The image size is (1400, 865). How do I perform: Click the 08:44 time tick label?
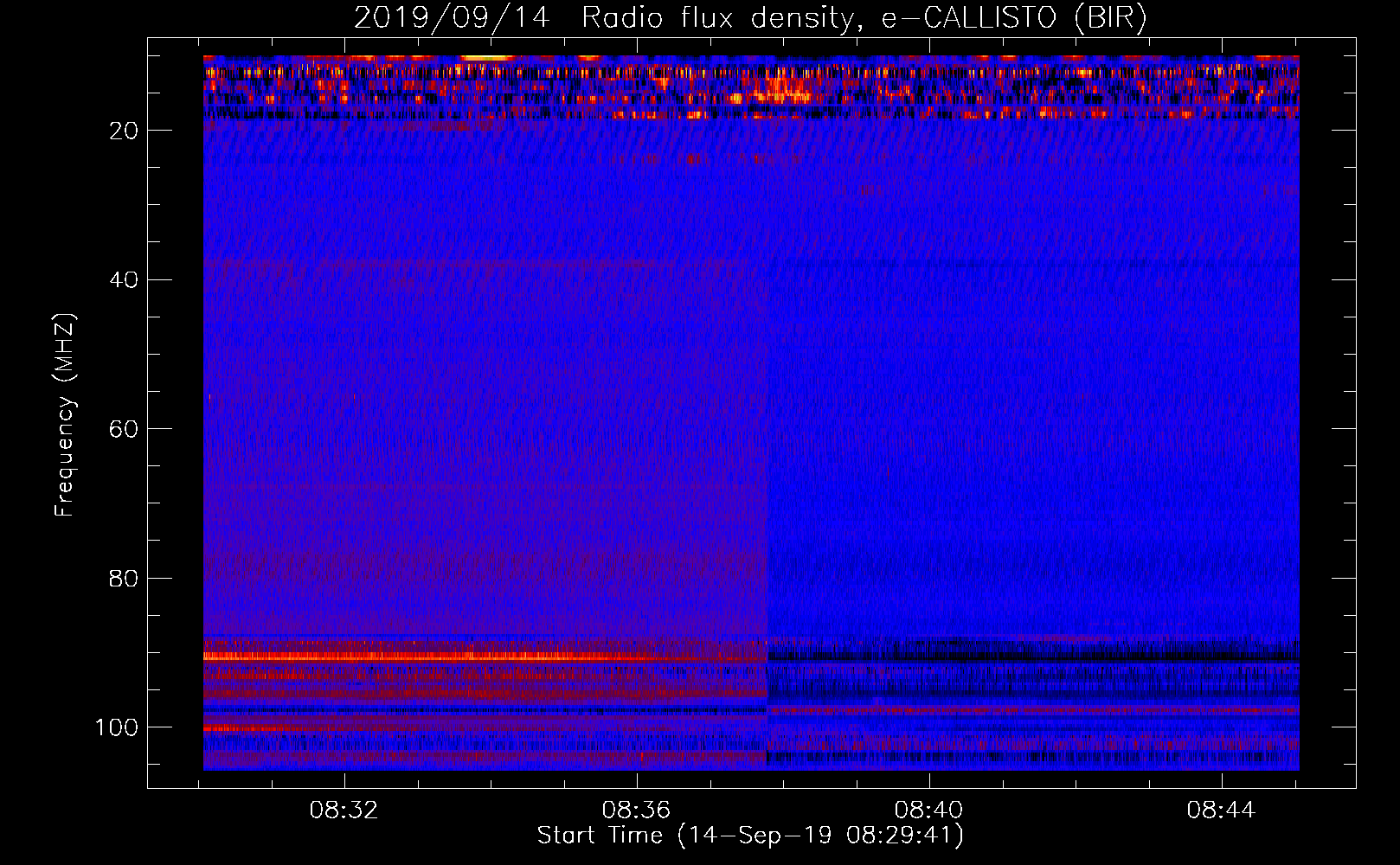coord(1221,810)
